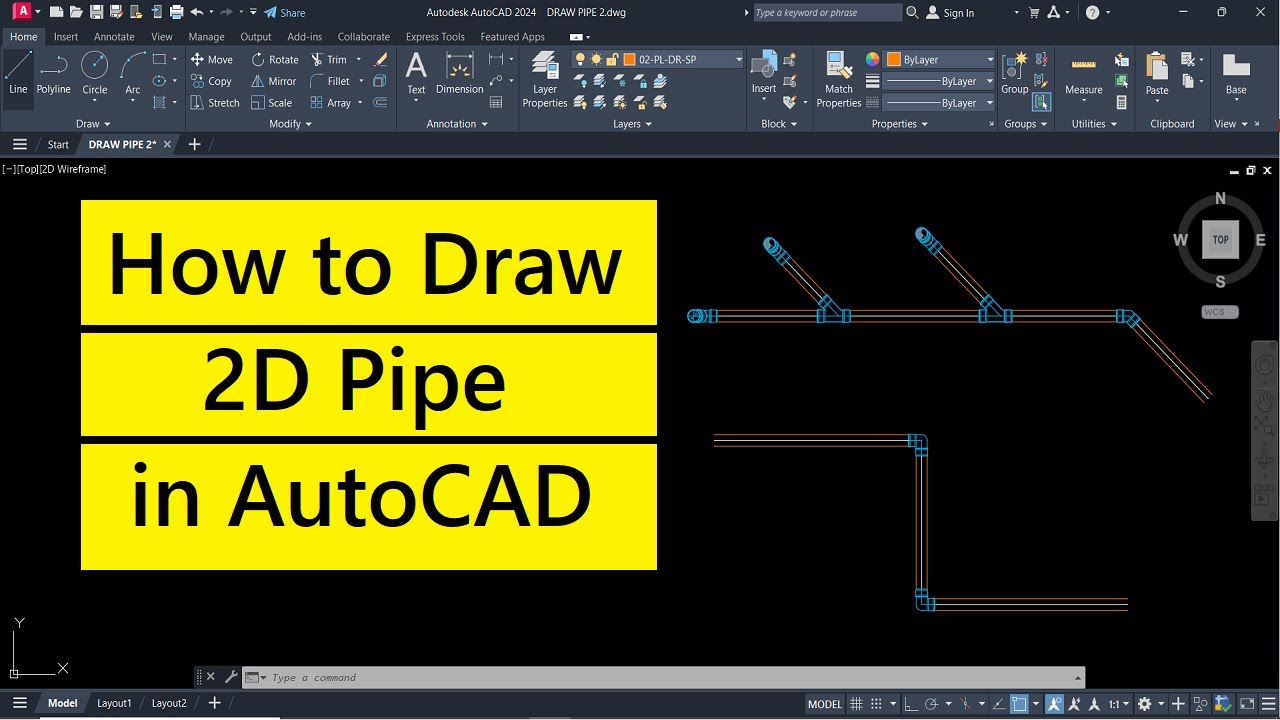The height and width of the screenshot is (720, 1280).
Task: Open the Annotate ribbon tab
Action: pos(114,37)
